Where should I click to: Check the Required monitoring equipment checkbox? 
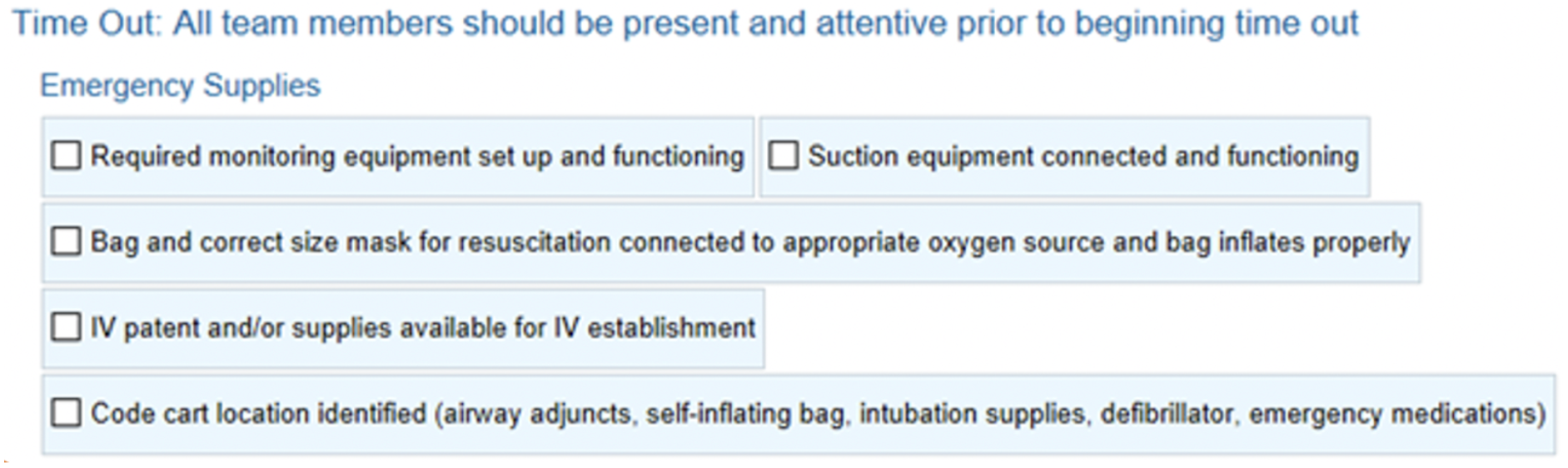(66, 155)
